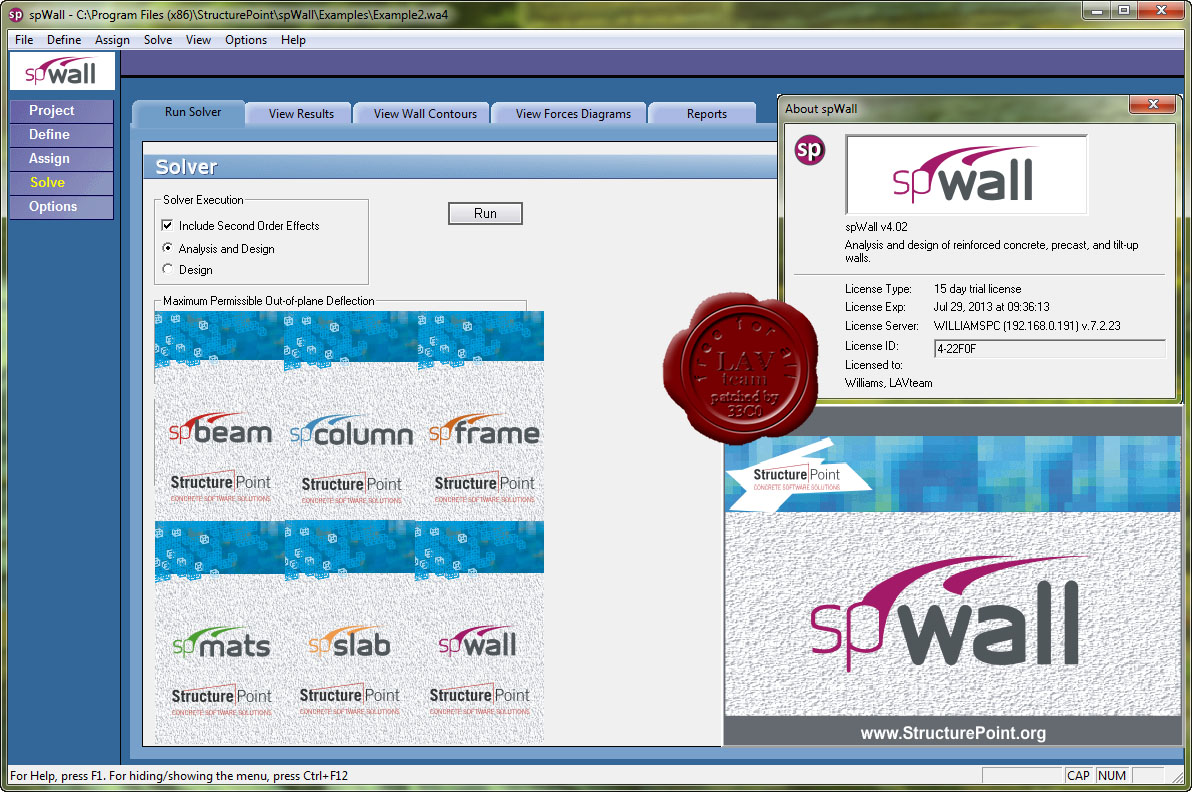Screen dimensions: 1192x792
Task: Click the License ID field
Action: click(x=1049, y=349)
